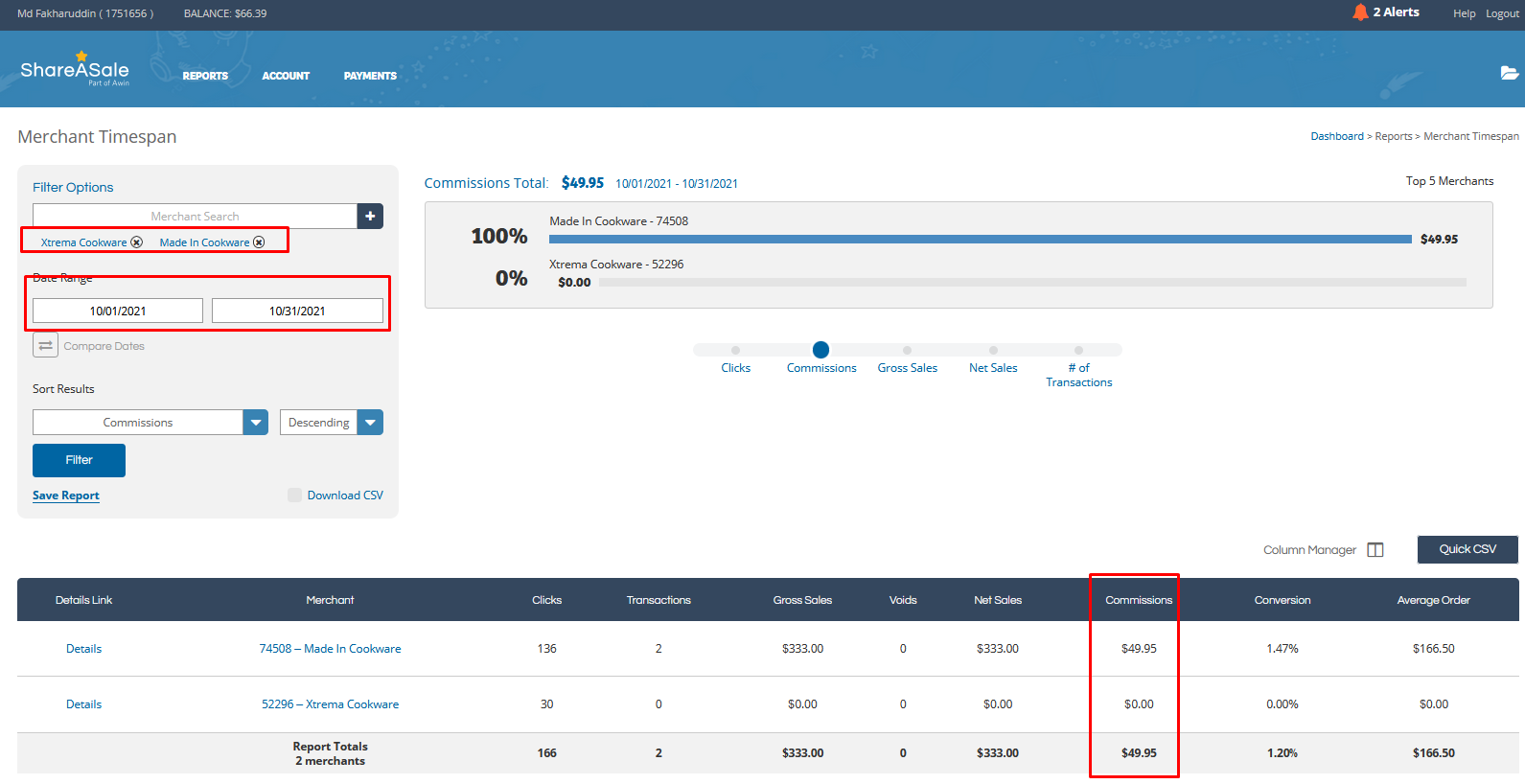This screenshot has width=1525, height=784.
Task: Sort by the Transactions column header
Action: 659,600
